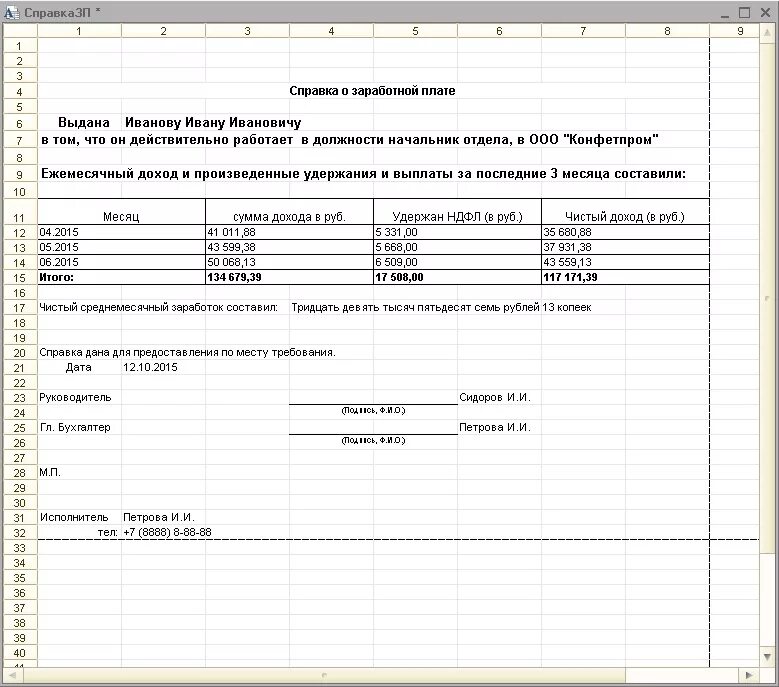
Task: Select total net income 117 171,39
Action: tap(625, 277)
